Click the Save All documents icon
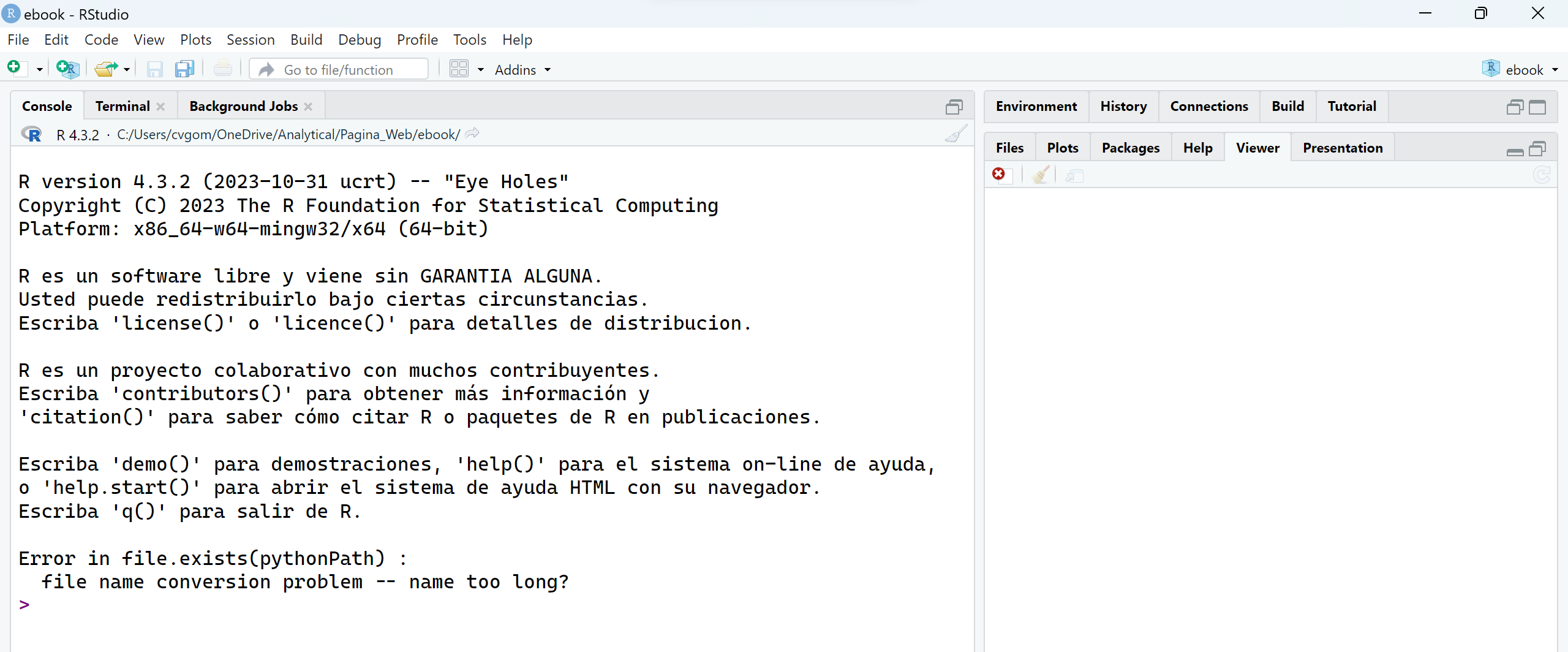The image size is (1568, 652). pos(184,69)
